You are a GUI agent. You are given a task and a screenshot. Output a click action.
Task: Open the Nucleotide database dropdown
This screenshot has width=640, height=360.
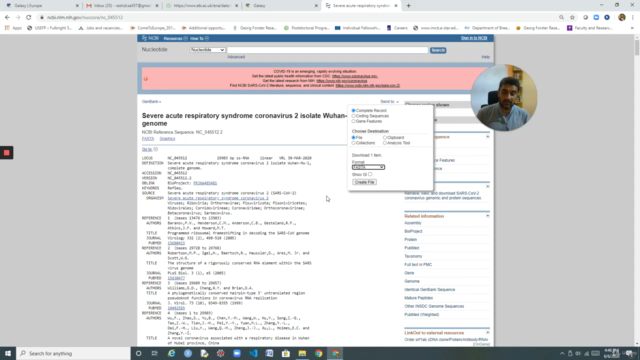pyautogui.click(x=207, y=50)
